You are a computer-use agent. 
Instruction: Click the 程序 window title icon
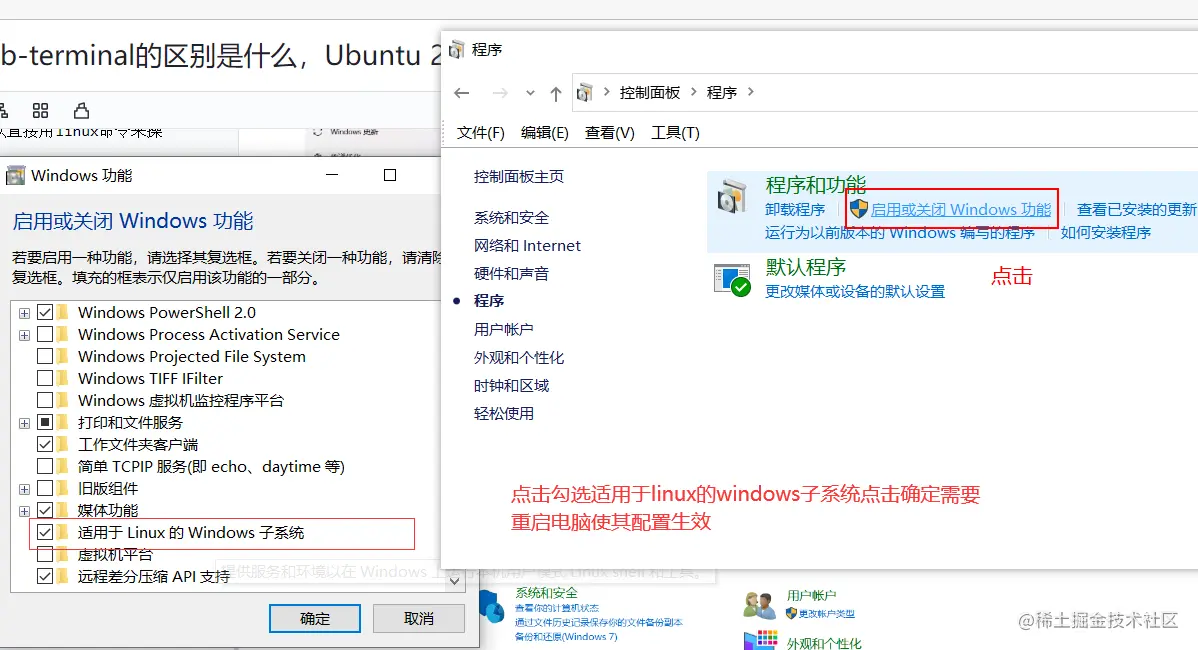pyautogui.click(x=456, y=50)
